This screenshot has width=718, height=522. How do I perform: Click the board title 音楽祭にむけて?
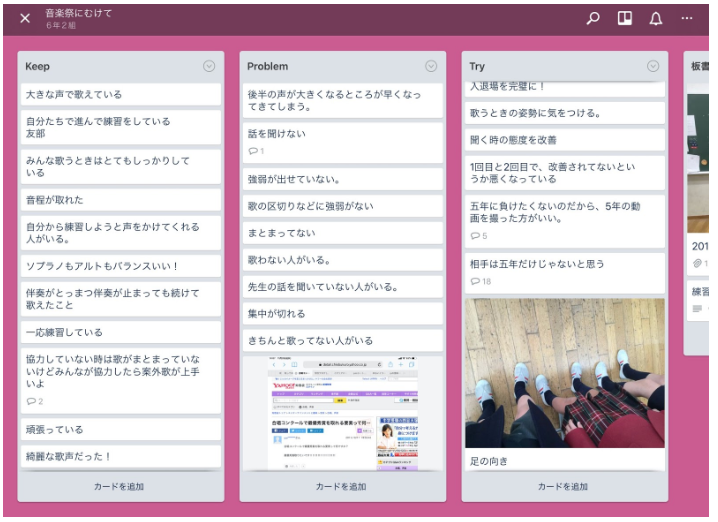79,13
